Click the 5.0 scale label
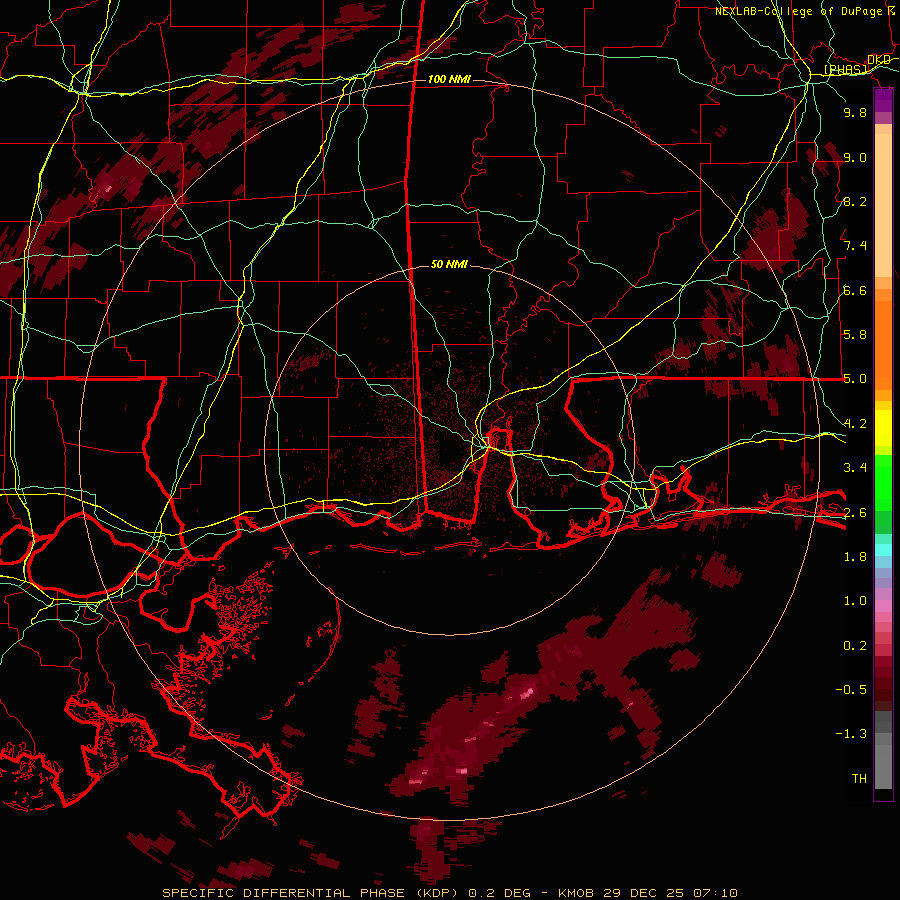The height and width of the screenshot is (900, 900). point(855,379)
